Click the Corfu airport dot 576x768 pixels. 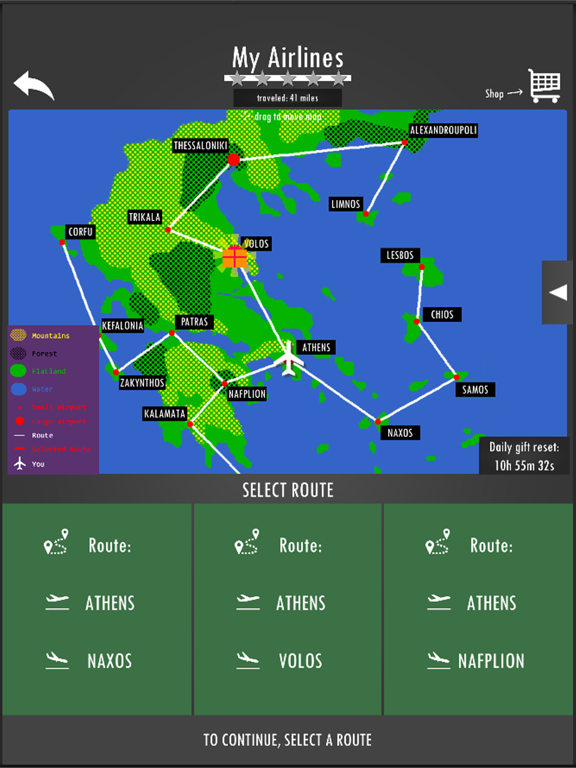pos(62,242)
